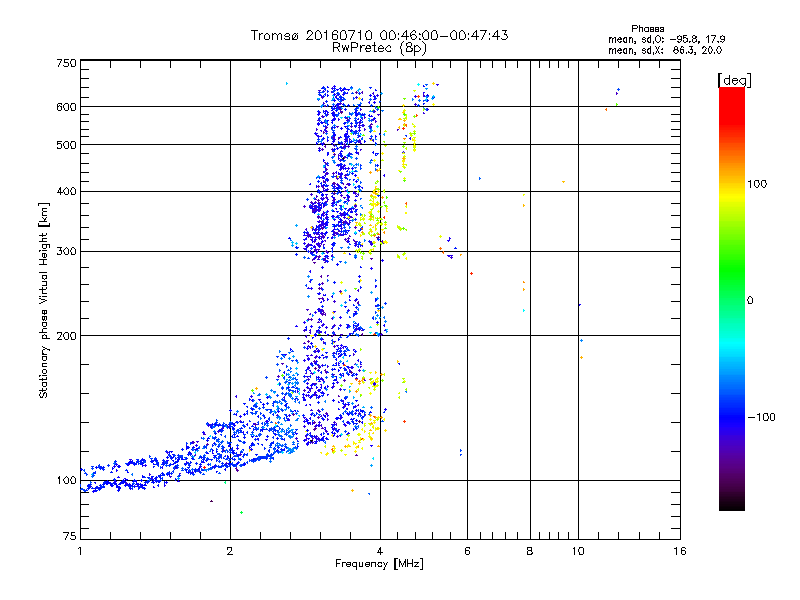
Task: Click the x-axis '6' MHz tick label
Action: [467, 551]
